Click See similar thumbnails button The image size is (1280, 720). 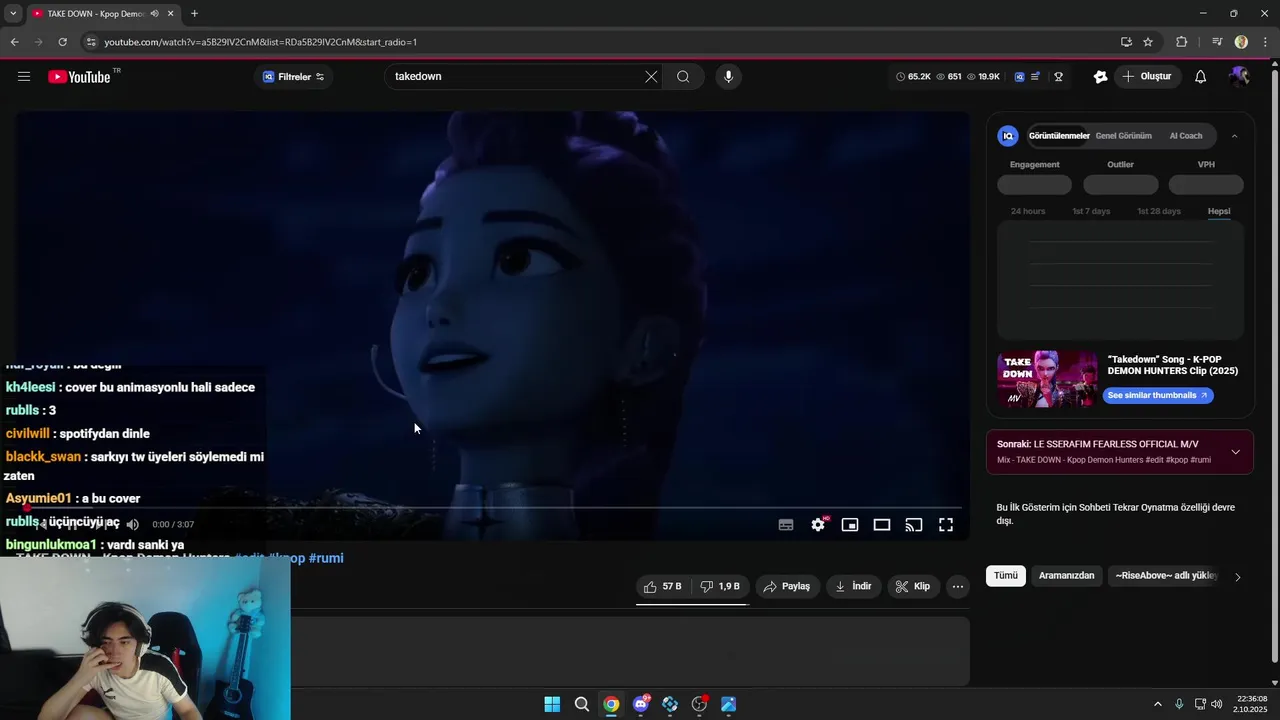pyautogui.click(x=1158, y=395)
